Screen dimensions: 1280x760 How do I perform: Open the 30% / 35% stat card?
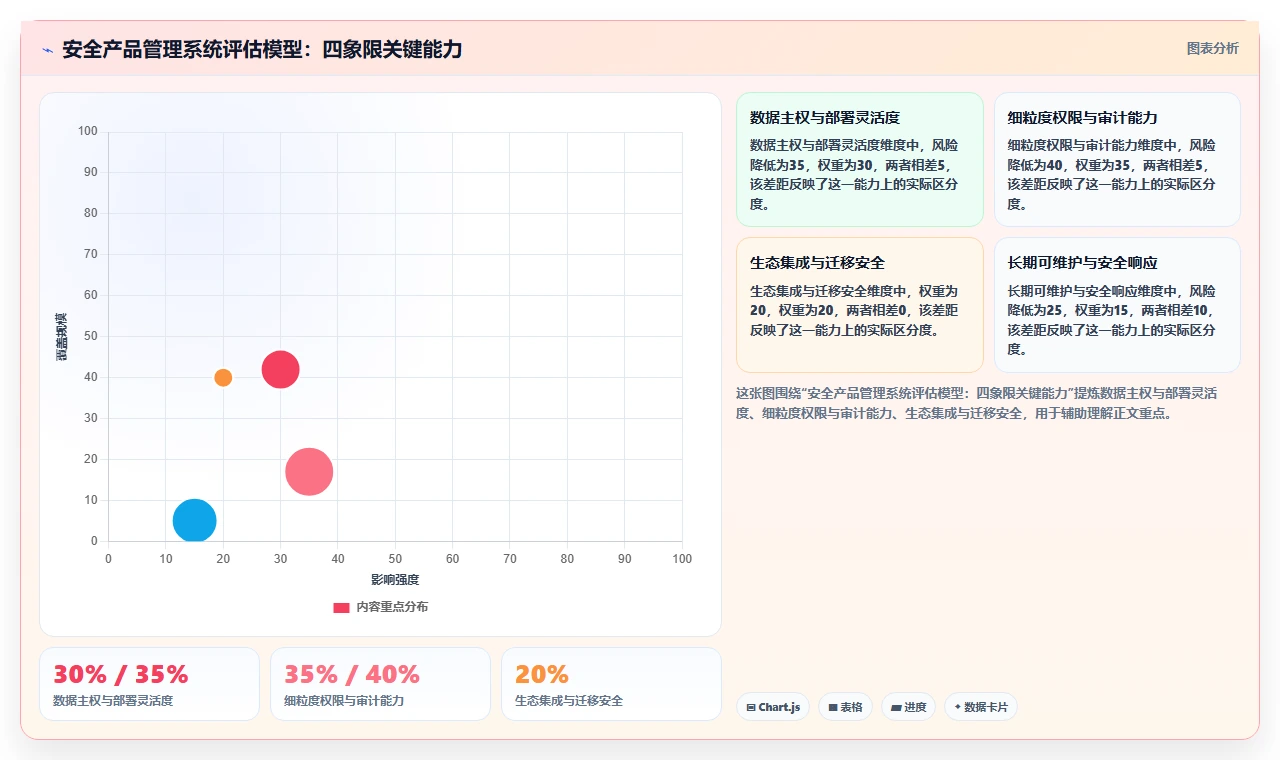[149, 684]
